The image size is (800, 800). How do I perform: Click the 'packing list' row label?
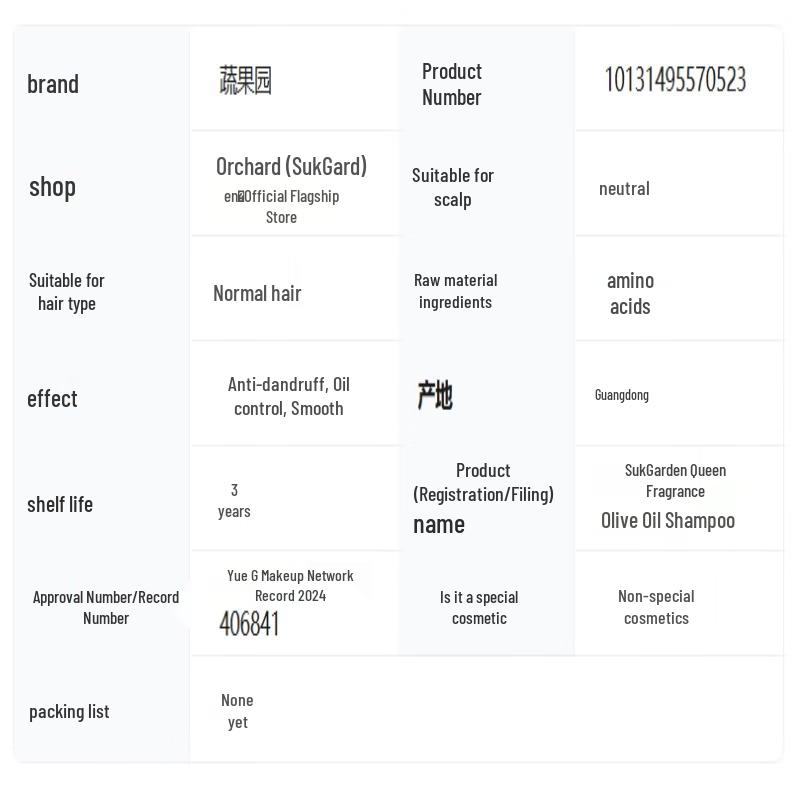(69, 712)
